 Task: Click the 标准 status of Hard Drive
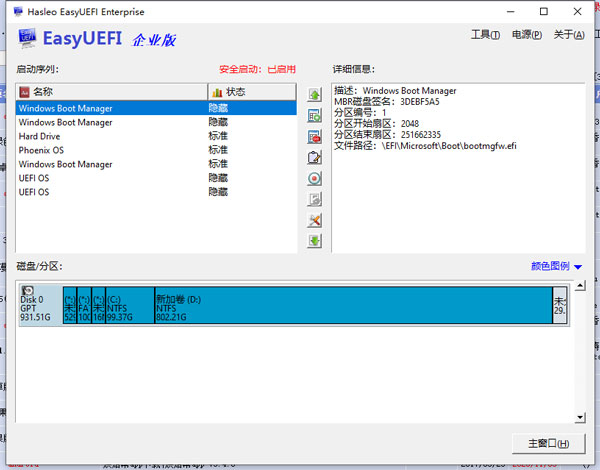point(218,136)
